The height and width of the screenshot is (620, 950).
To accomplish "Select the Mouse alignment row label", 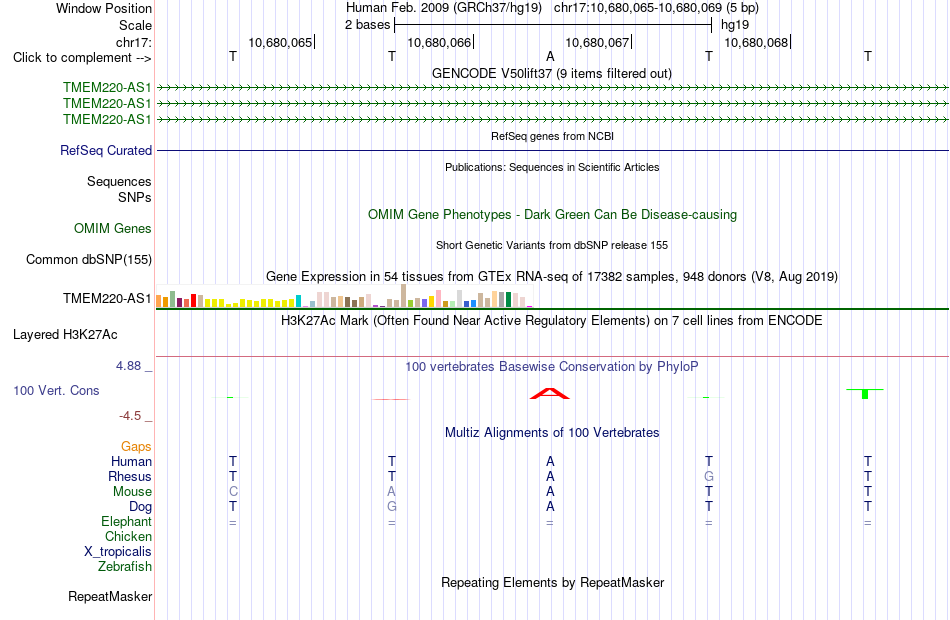I will click(x=132, y=492).
